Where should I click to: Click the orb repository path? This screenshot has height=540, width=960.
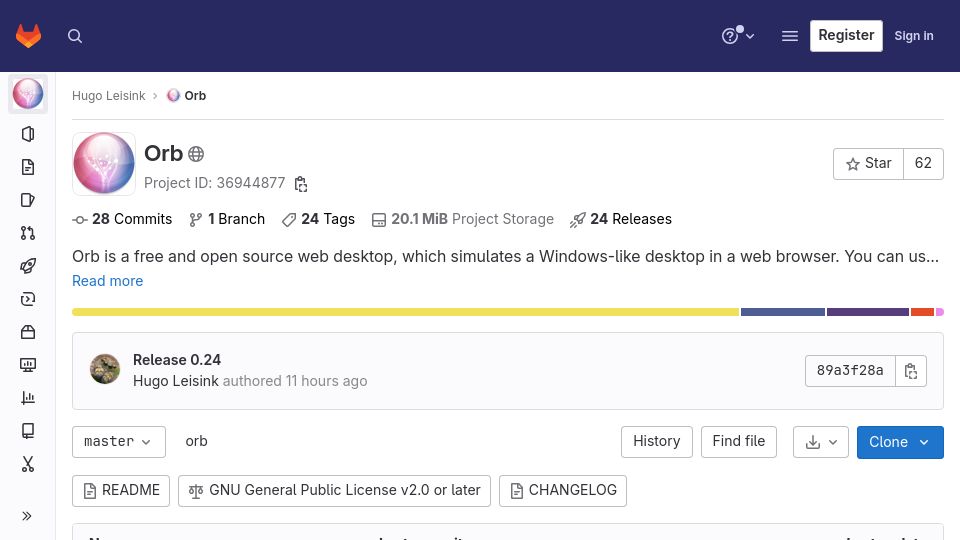point(197,441)
